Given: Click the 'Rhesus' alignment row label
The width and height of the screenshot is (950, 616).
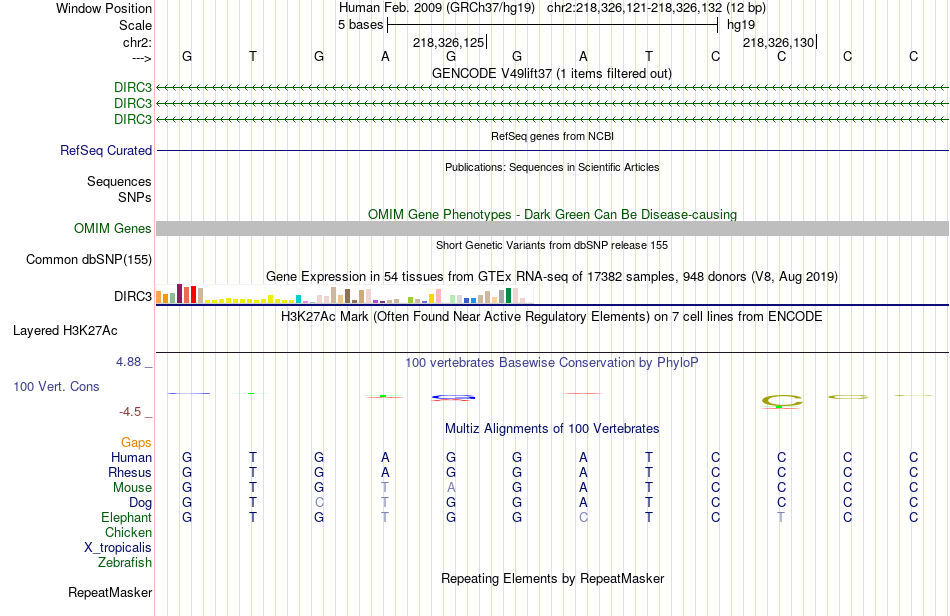Looking at the screenshot, I should [130, 472].
